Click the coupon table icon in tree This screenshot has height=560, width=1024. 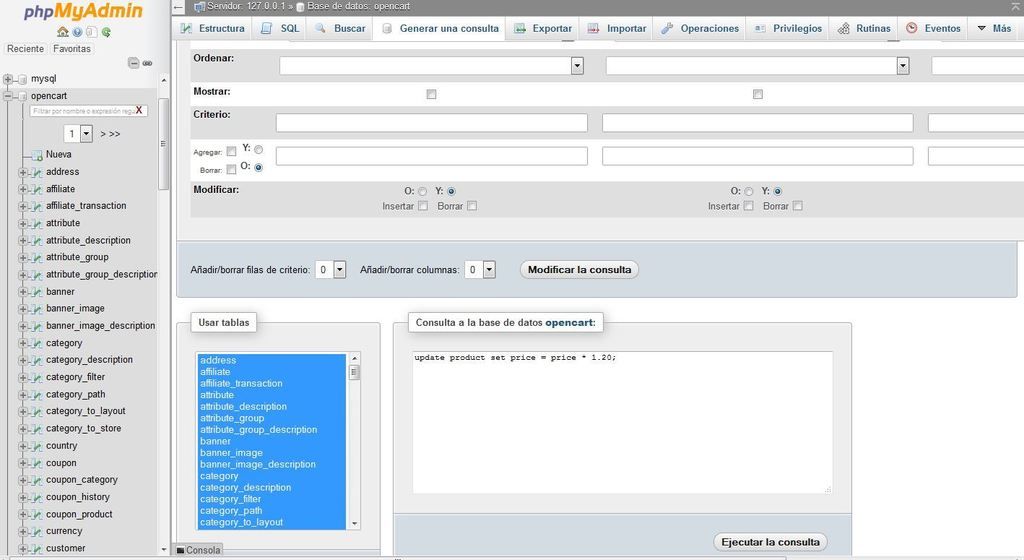(x=37, y=463)
